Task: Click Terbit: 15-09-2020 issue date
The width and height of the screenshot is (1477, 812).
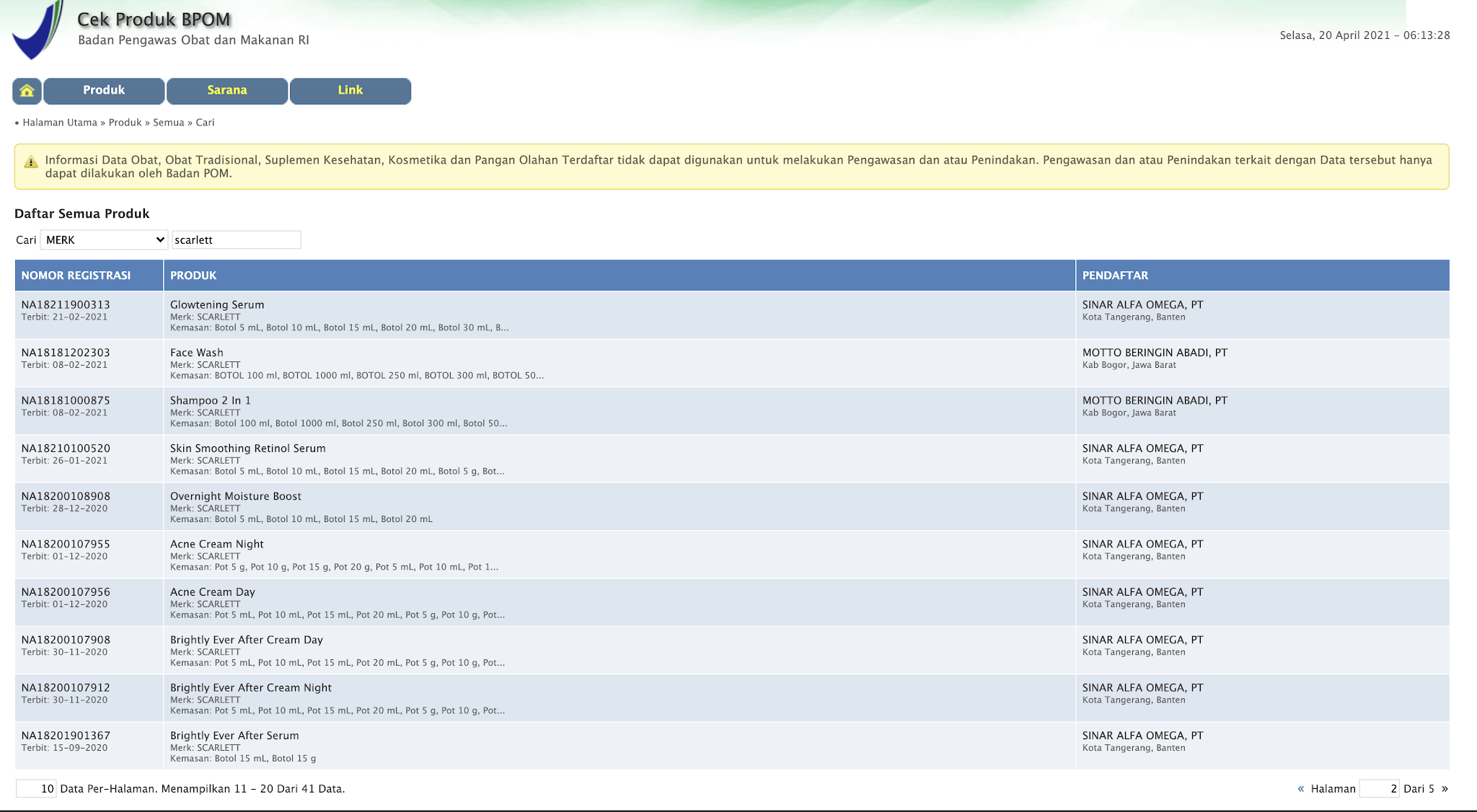Action: pos(64,748)
